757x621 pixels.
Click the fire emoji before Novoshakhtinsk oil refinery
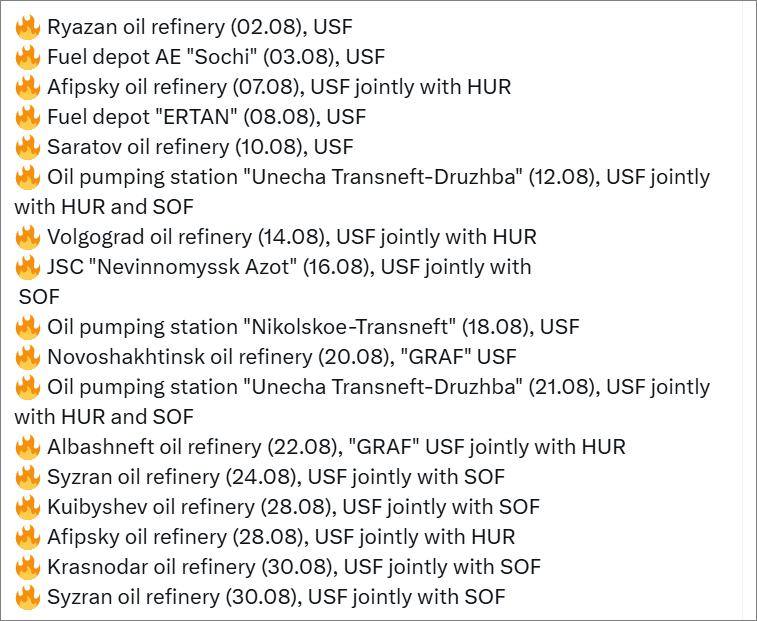28,357
